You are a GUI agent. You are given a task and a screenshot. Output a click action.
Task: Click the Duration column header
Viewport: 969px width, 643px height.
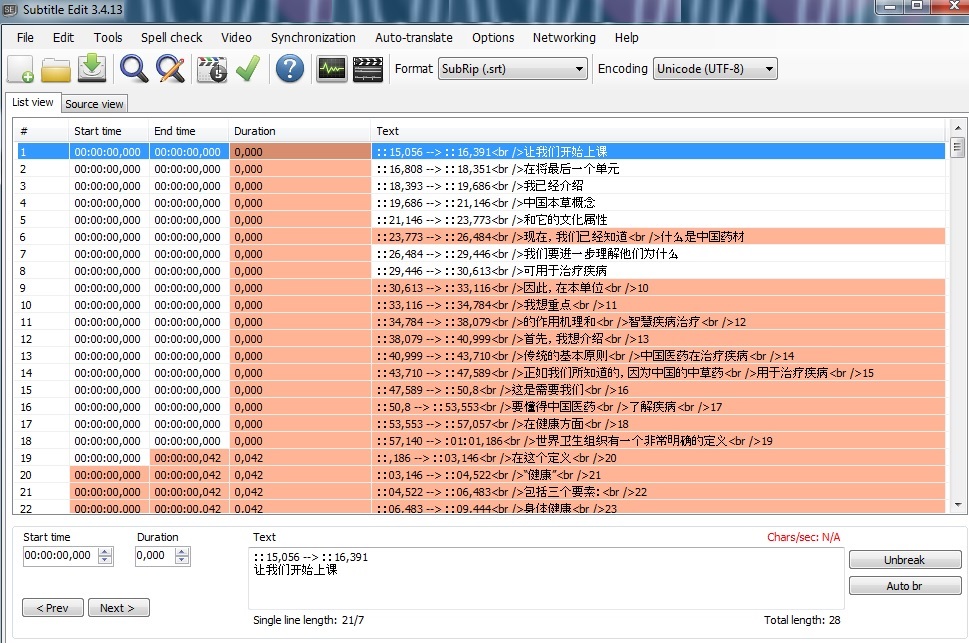pos(299,131)
